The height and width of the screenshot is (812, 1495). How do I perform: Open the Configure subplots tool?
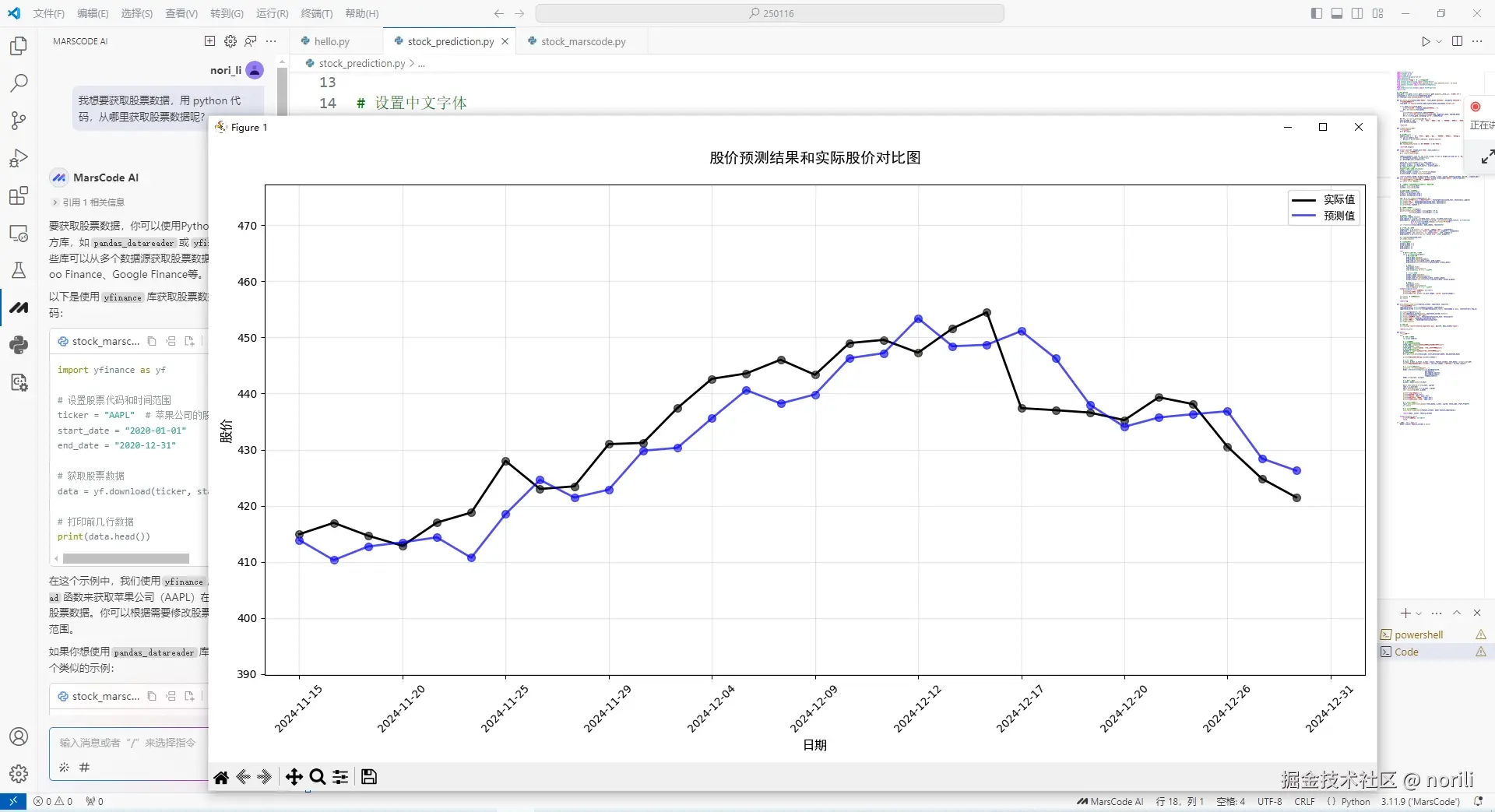[x=340, y=776]
